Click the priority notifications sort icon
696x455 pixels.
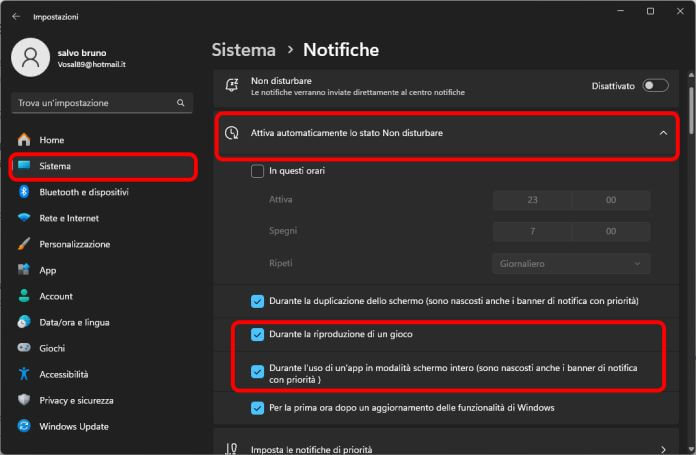pyautogui.click(x=231, y=448)
